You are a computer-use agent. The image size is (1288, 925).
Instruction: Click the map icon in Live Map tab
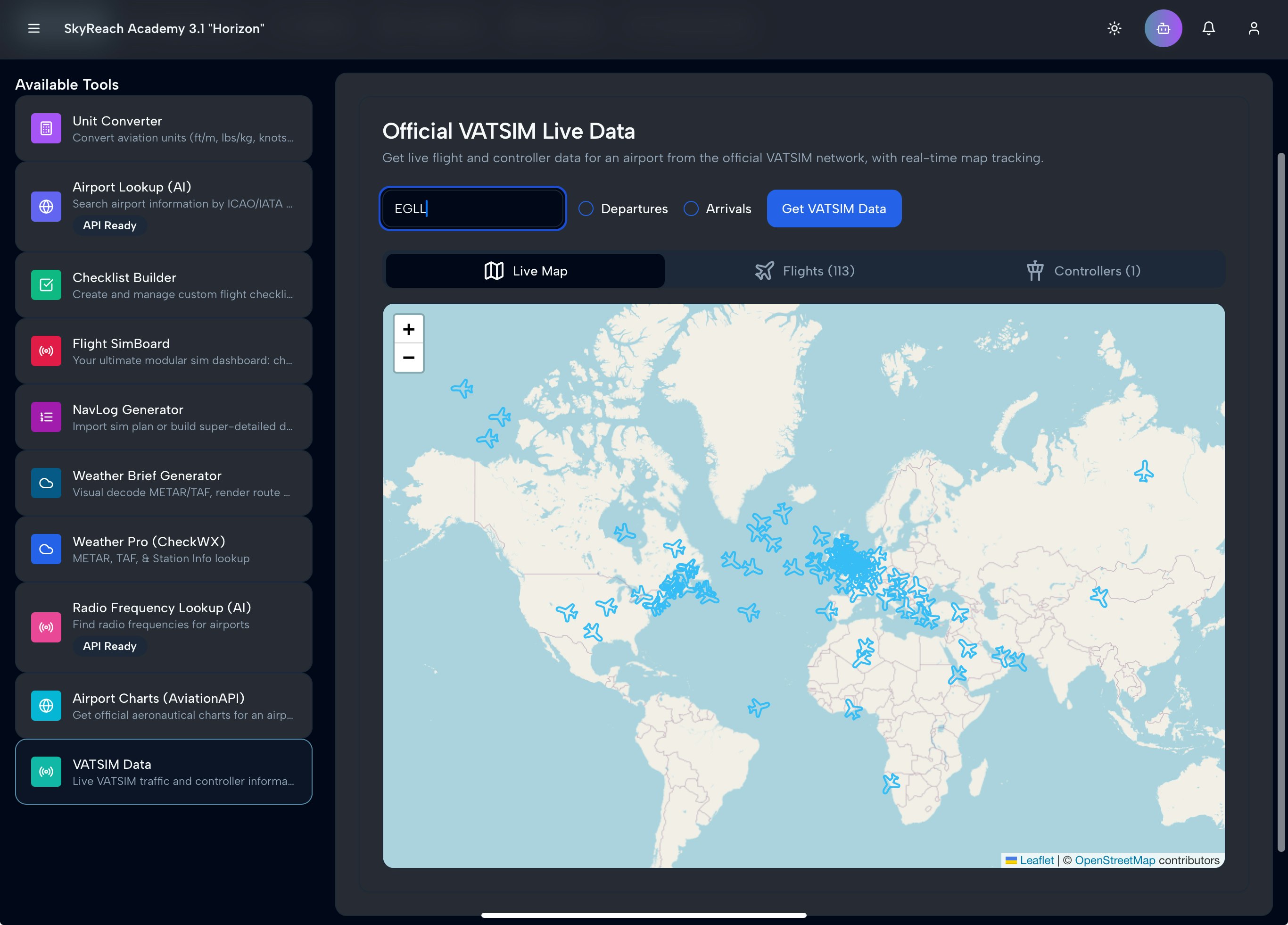494,271
